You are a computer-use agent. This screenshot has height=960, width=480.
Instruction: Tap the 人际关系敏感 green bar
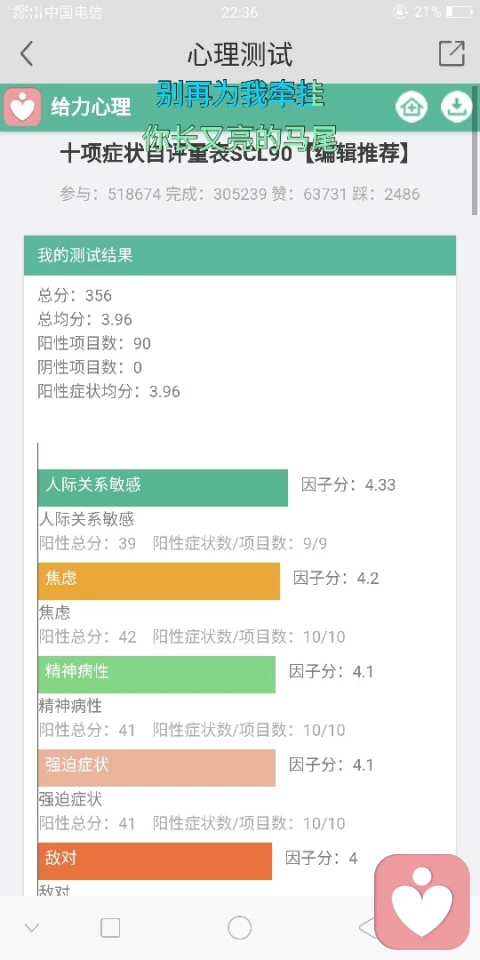[163, 487]
